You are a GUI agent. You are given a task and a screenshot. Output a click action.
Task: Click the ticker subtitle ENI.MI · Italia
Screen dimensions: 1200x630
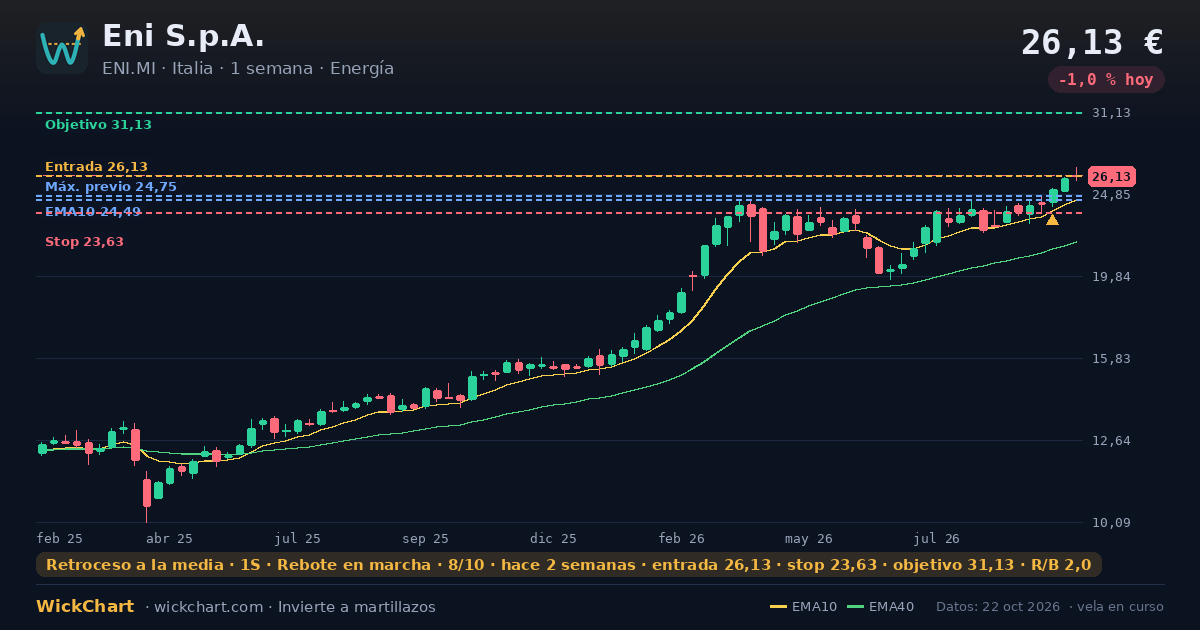[158, 69]
